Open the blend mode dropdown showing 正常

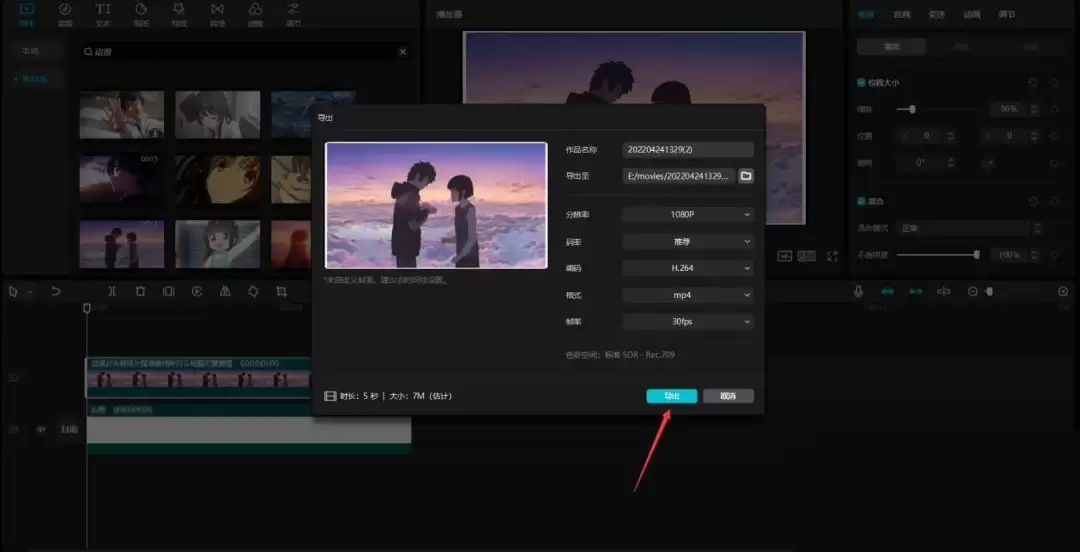[x=969, y=228]
